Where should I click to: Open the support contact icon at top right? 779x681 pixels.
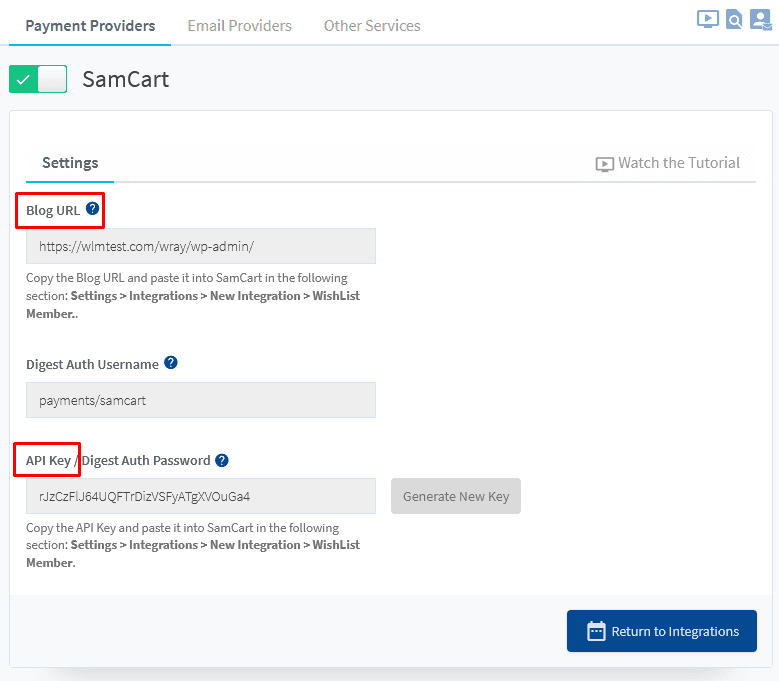point(760,19)
